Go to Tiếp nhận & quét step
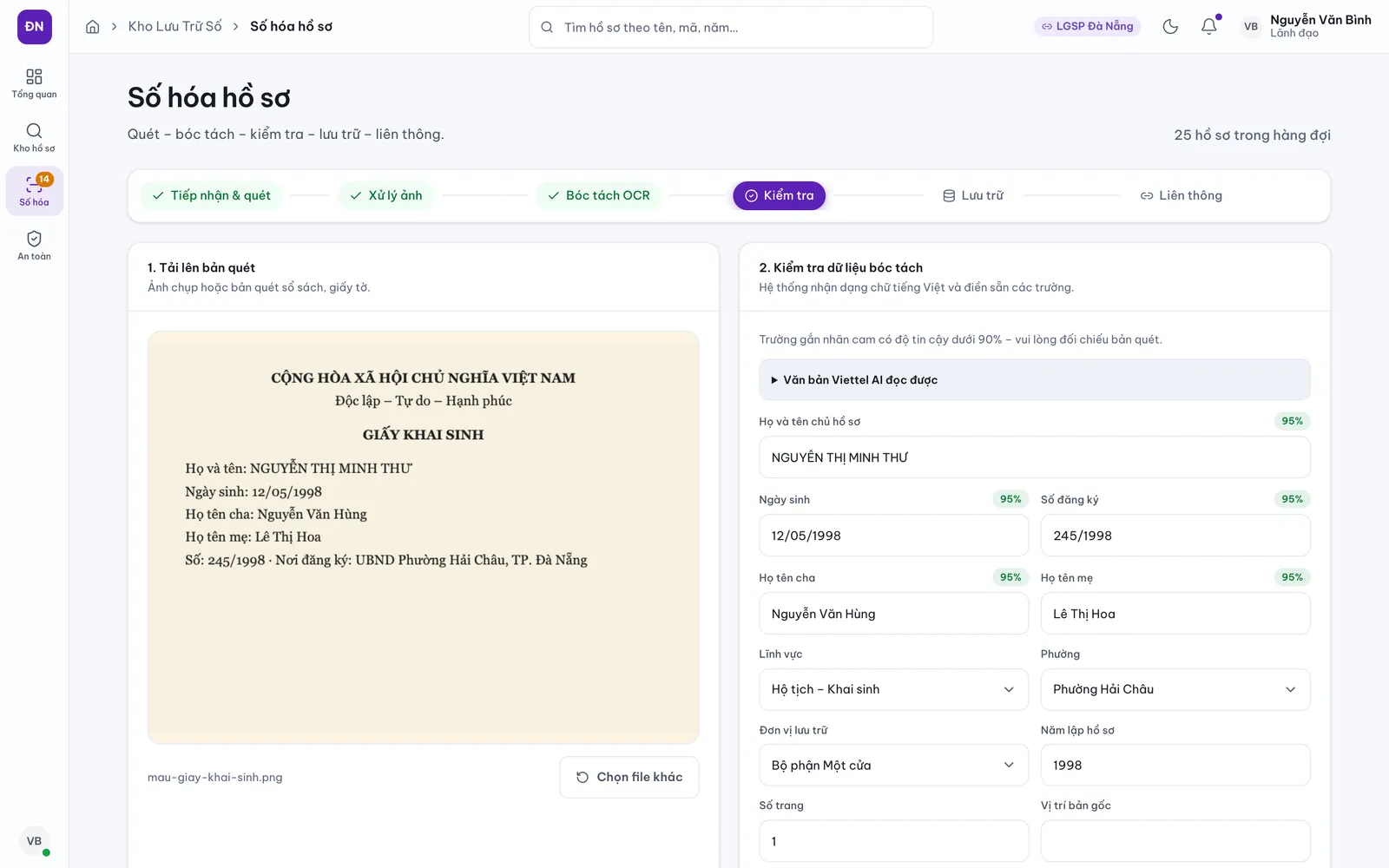Image resolution: width=1389 pixels, height=868 pixels. [212, 195]
